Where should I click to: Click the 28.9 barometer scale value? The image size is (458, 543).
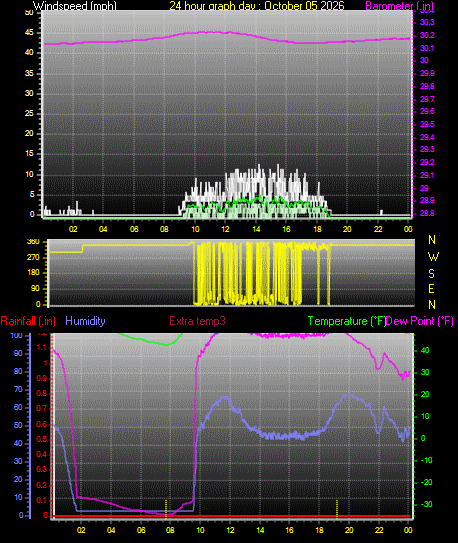[x=427, y=201]
